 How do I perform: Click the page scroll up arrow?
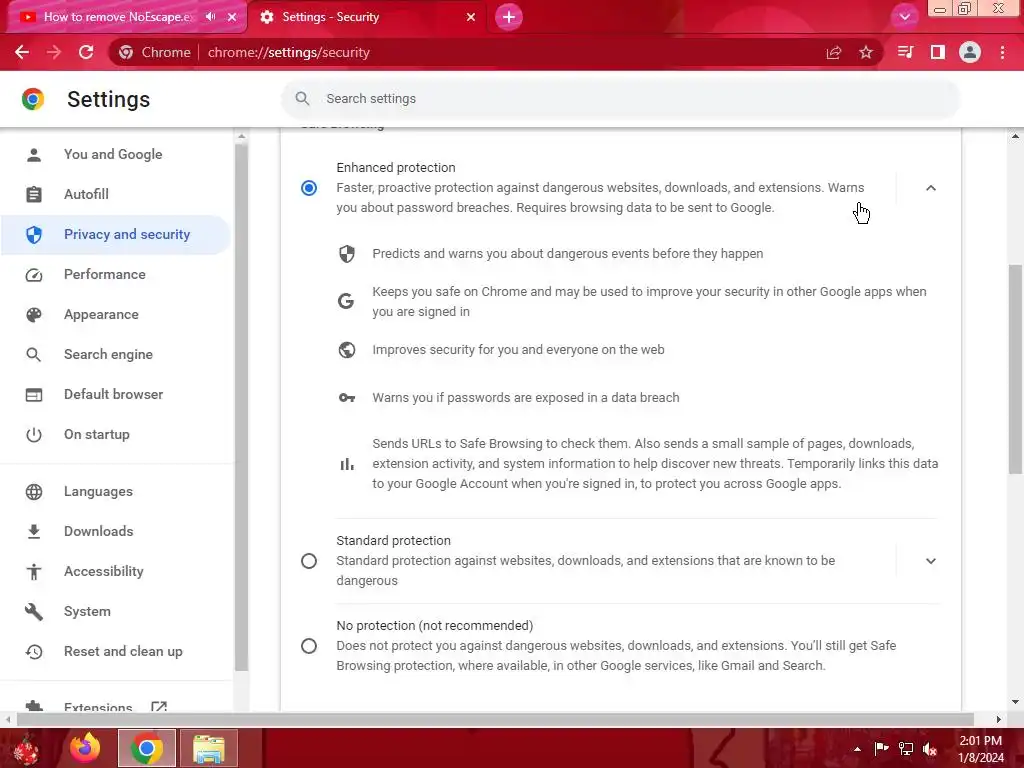tap(1015, 136)
